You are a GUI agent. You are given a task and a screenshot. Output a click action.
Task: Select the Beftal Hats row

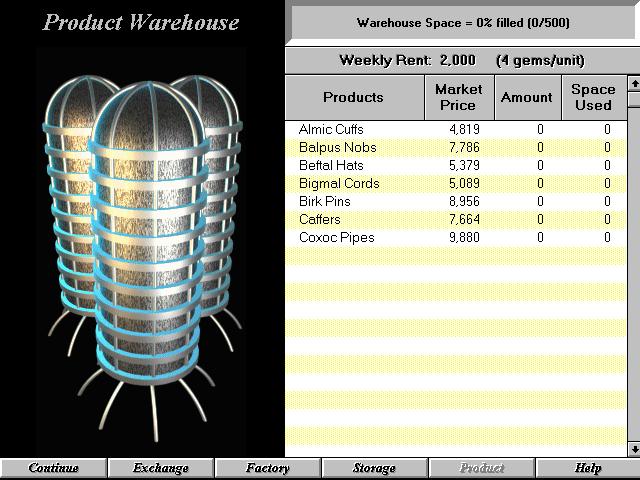click(x=456, y=165)
